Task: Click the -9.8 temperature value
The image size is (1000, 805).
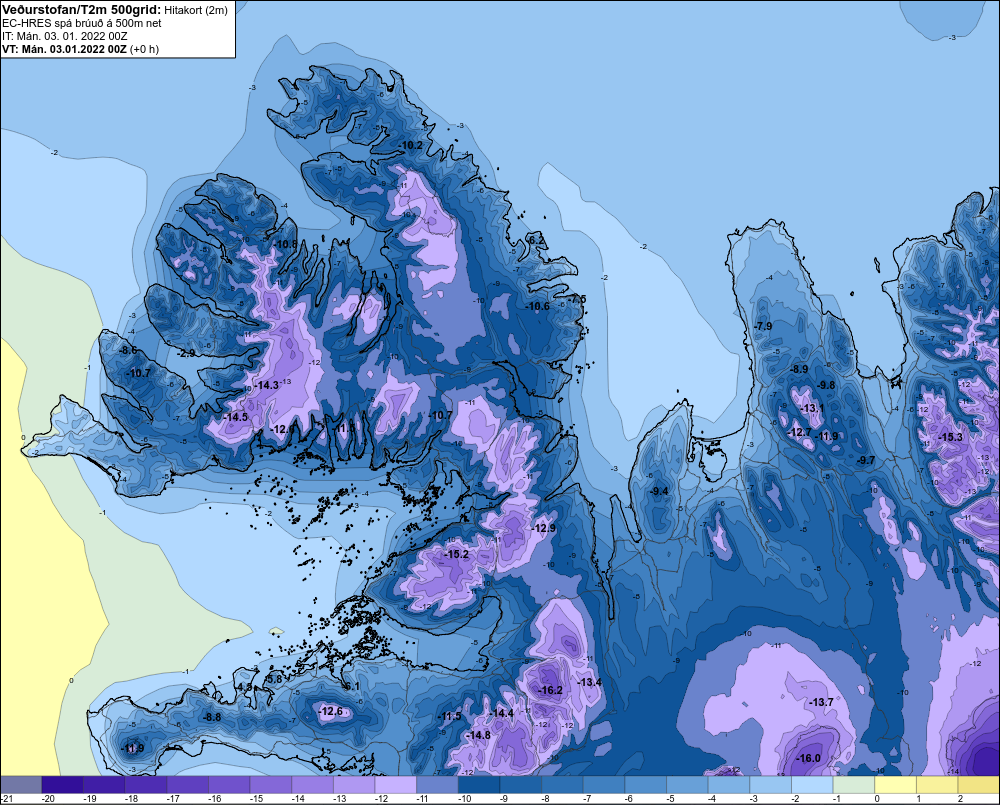Action: click(x=826, y=385)
